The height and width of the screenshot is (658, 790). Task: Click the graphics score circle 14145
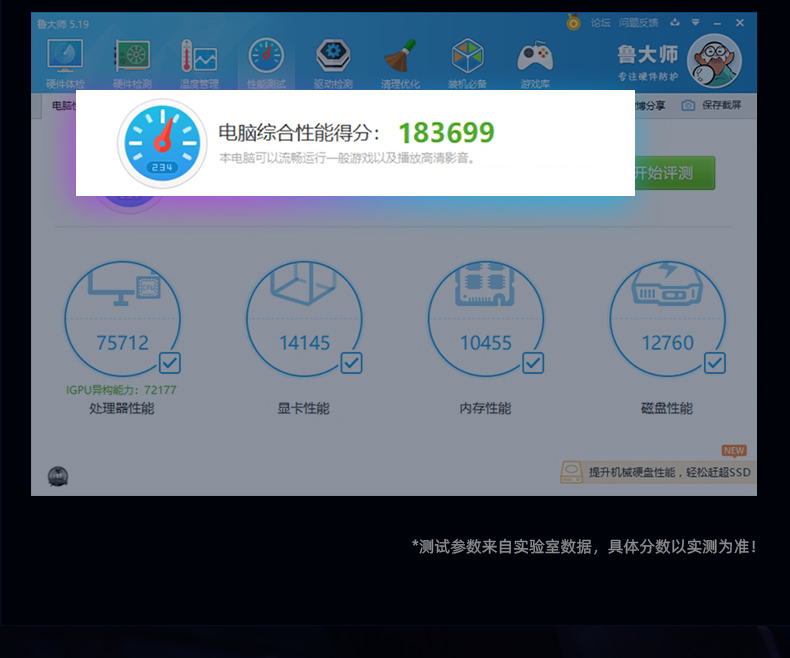304,318
